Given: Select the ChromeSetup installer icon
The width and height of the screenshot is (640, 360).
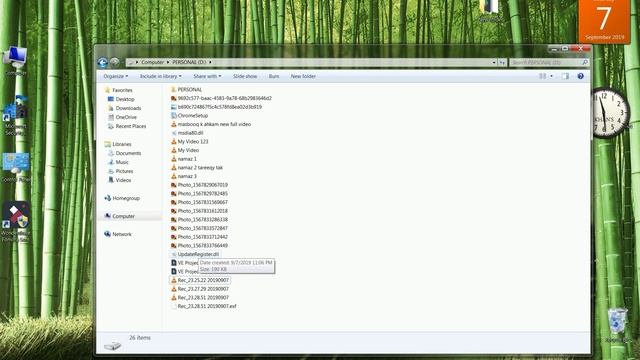Looking at the screenshot, I should pos(173,116).
